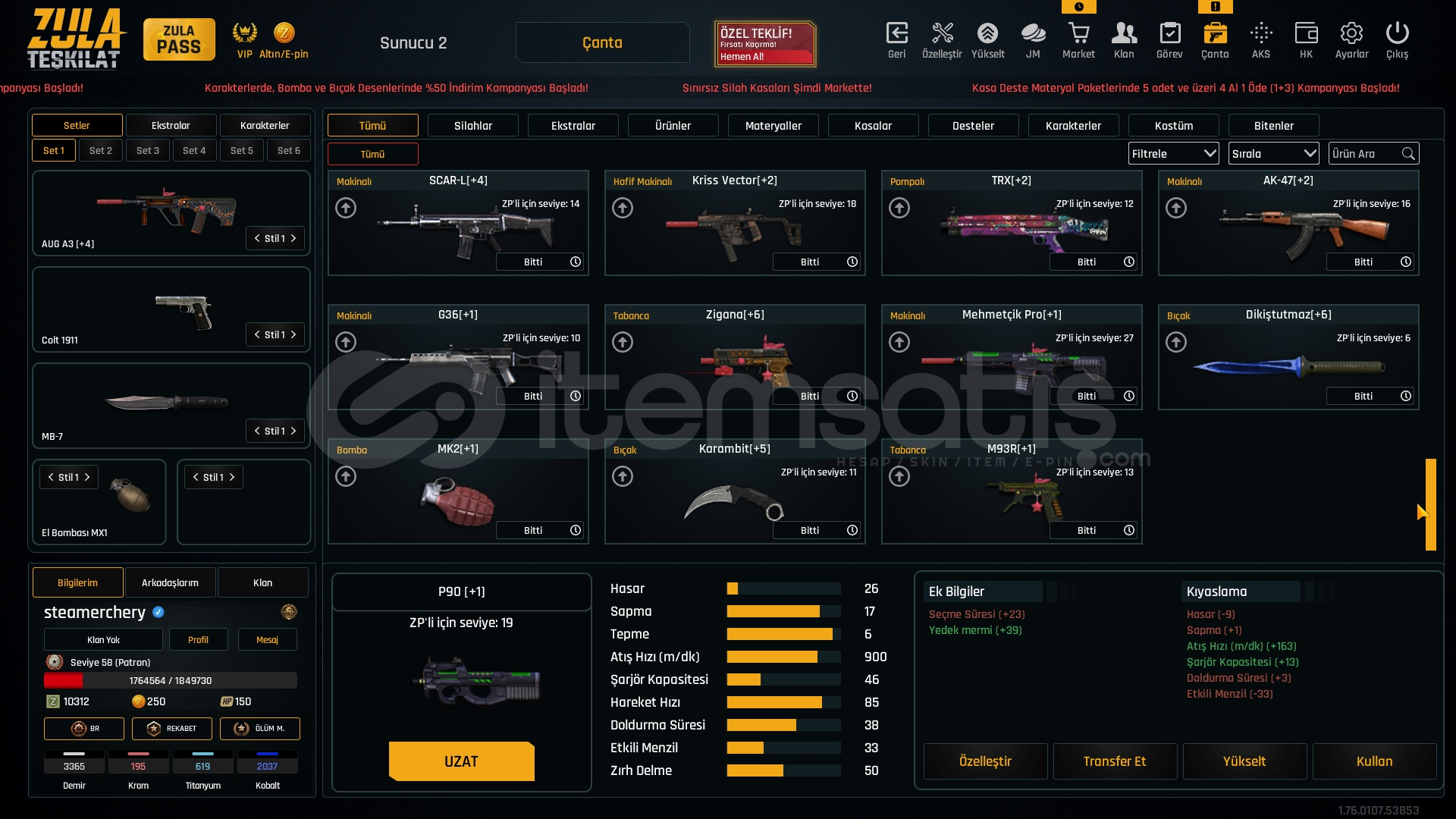This screenshot has width=1456, height=819.
Task: Click the REKABET mode button
Action: (x=172, y=729)
